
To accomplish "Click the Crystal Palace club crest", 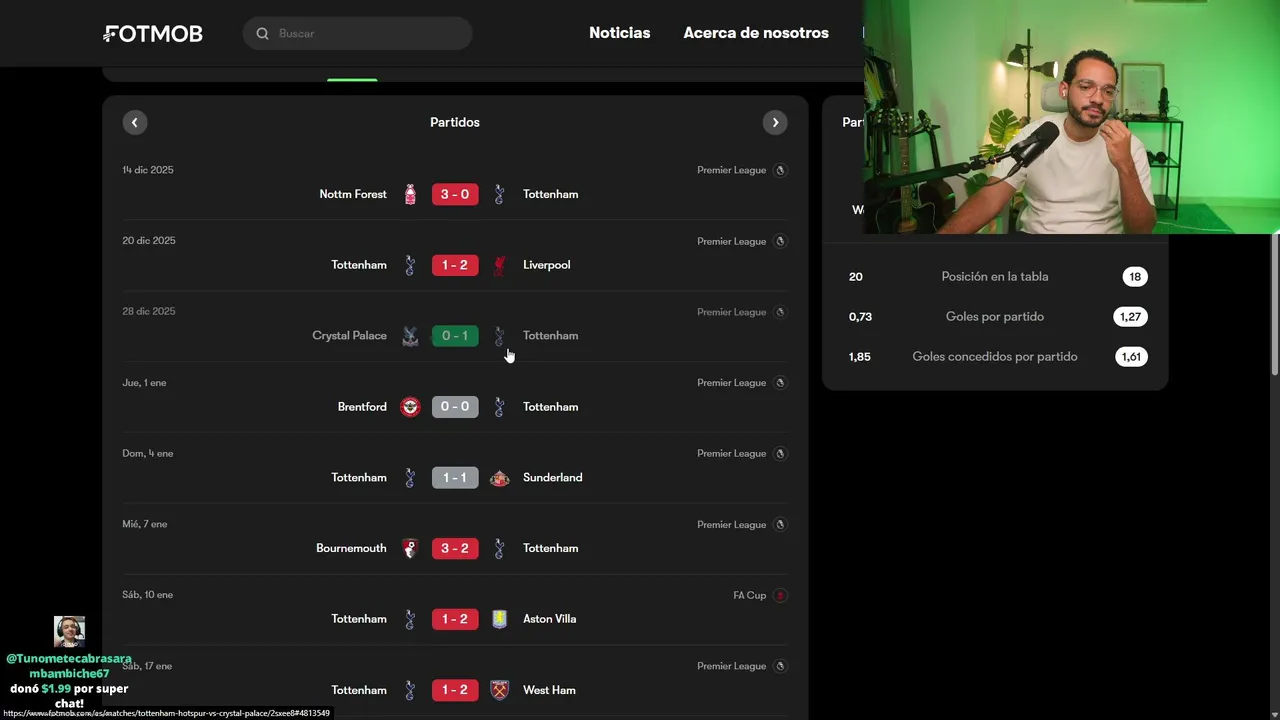I will (410, 336).
